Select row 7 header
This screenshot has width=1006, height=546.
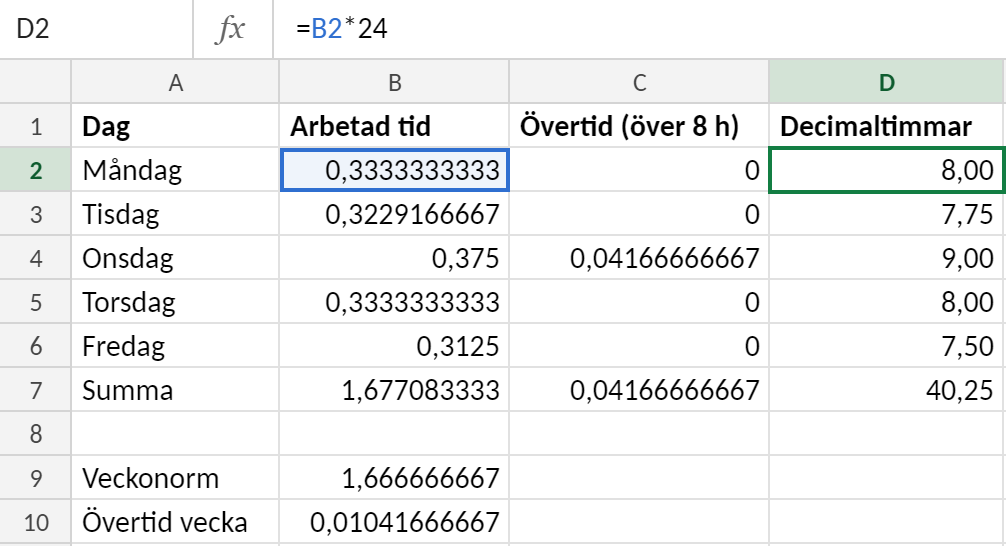[x=35, y=389]
